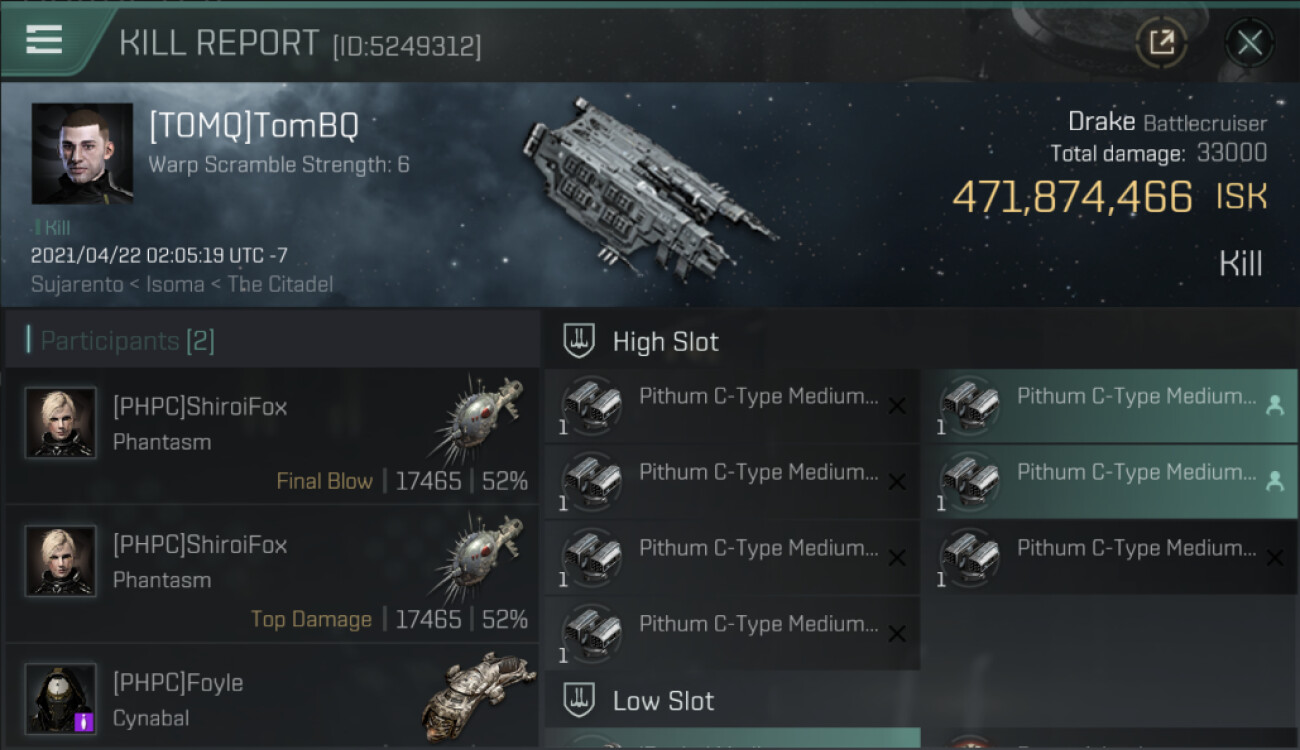The width and height of the screenshot is (1300, 750).
Task: Open Foyle's character portrait
Action: 60,699
